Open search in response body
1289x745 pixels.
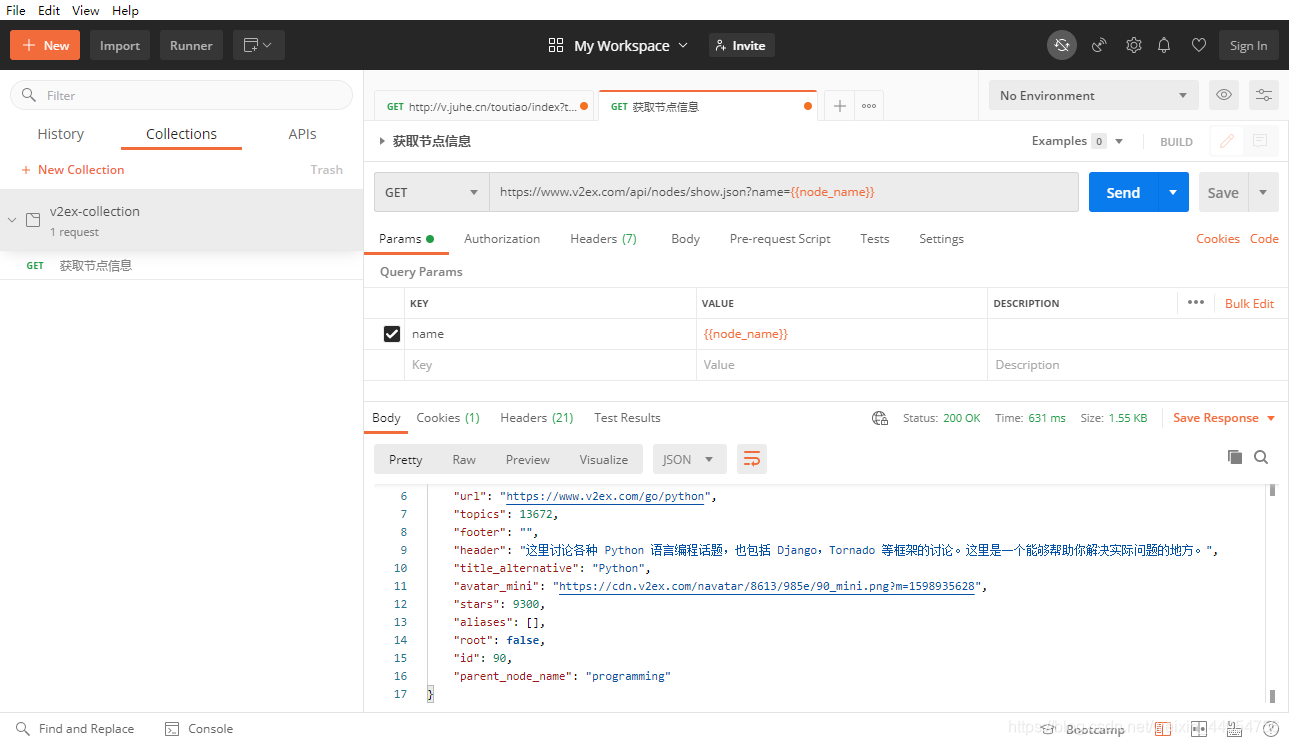1261,457
